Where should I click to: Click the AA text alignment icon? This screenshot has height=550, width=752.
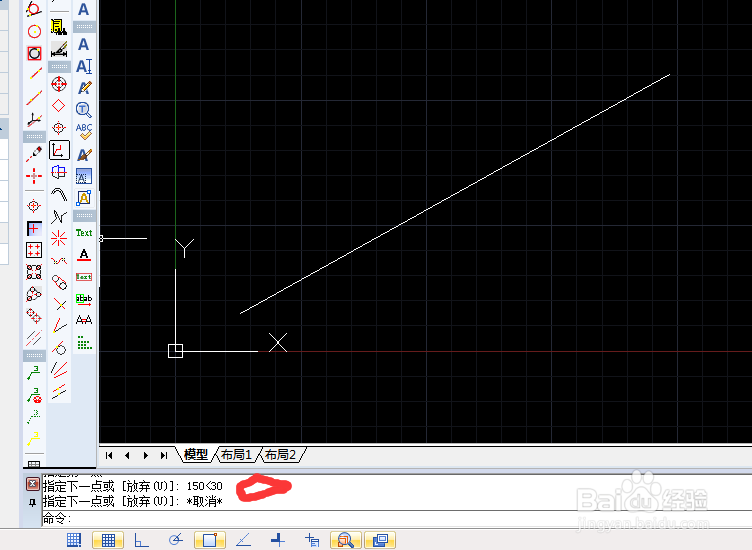coord(84,320)
